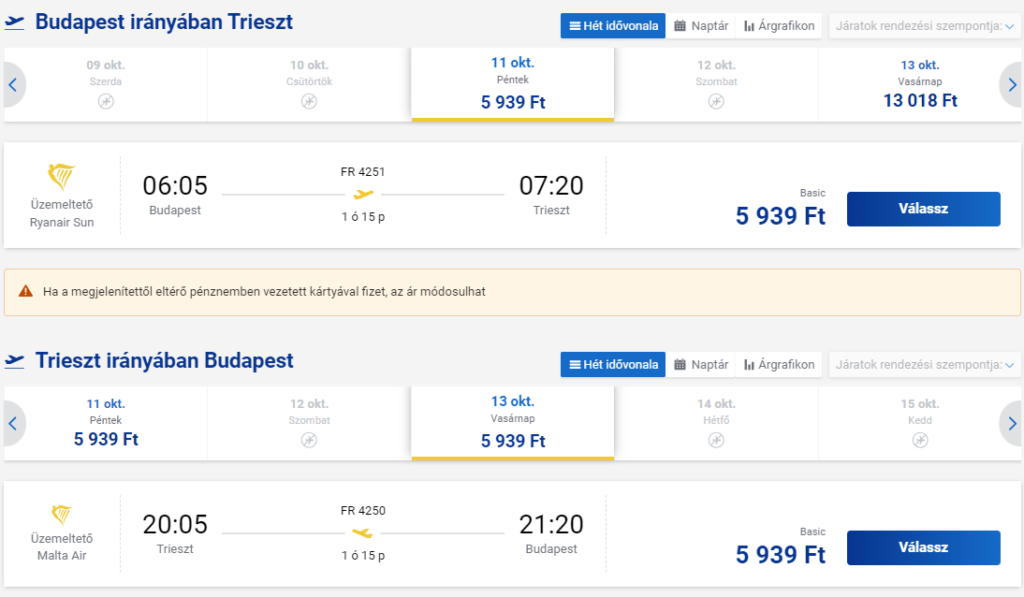Switch return view to Naptár

[701, 364]
